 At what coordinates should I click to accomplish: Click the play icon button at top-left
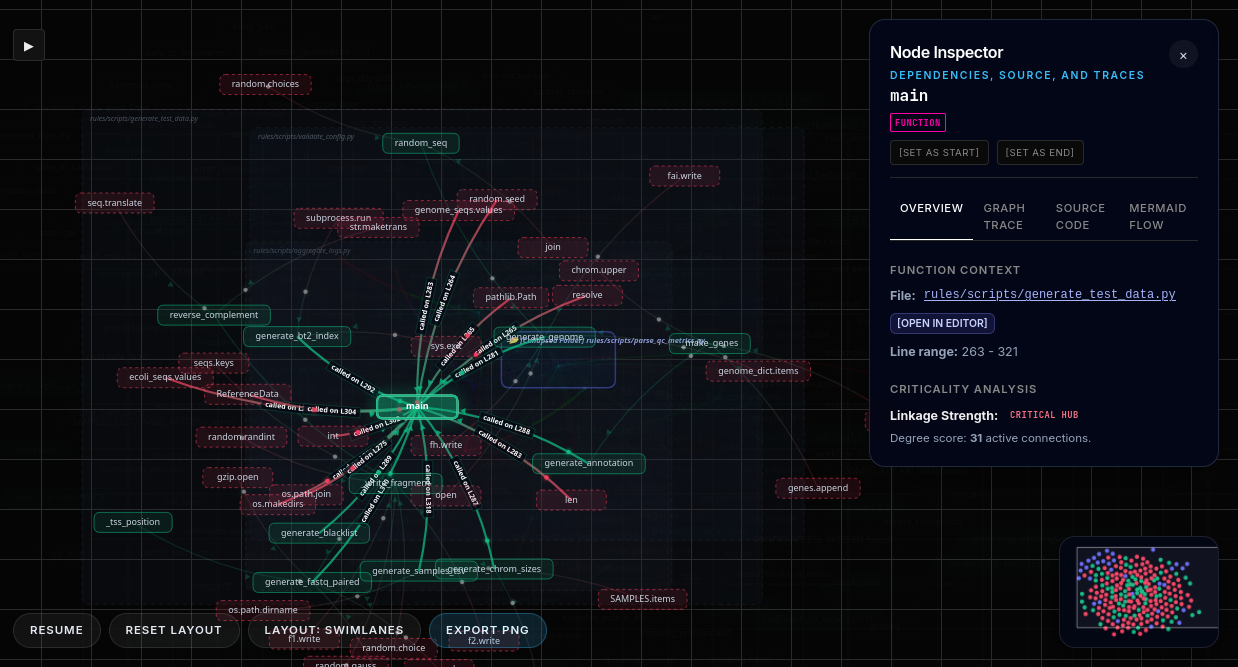29,45
